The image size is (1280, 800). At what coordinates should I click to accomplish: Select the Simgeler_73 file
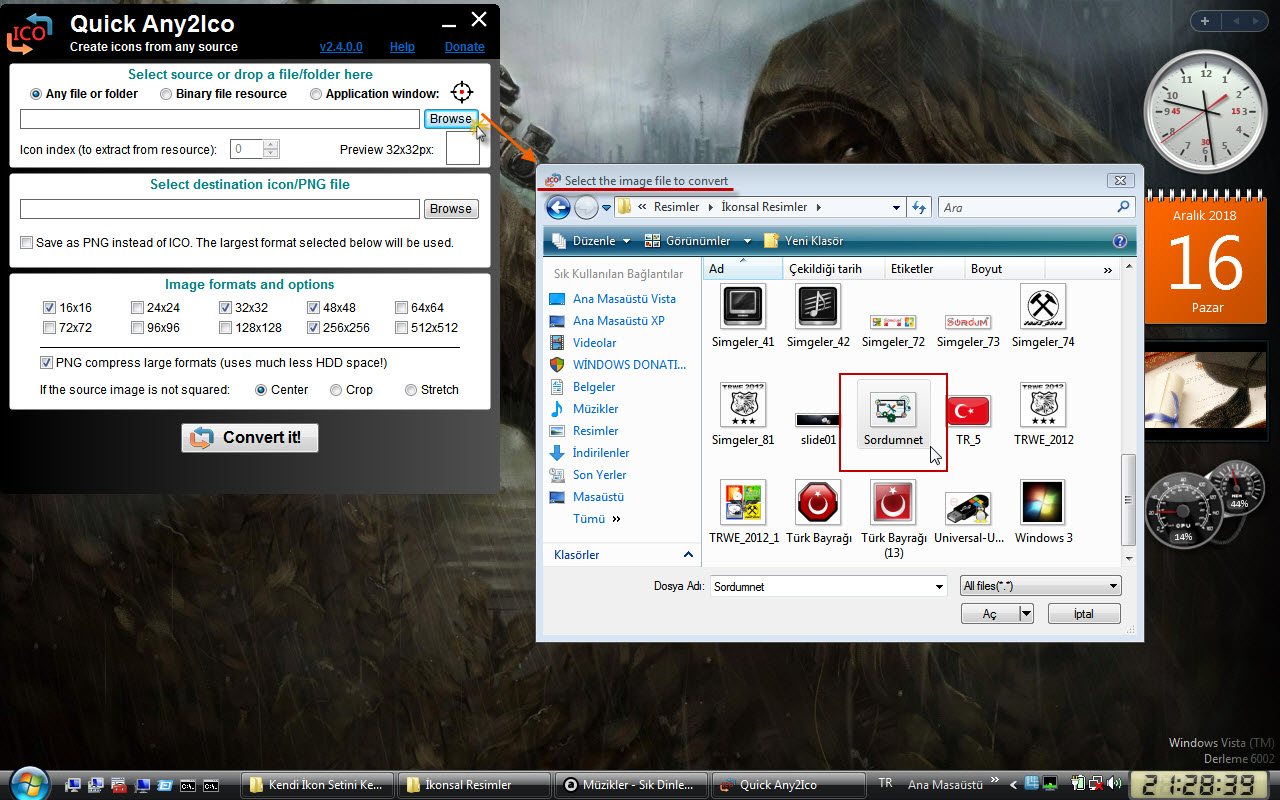click(968, 331)
